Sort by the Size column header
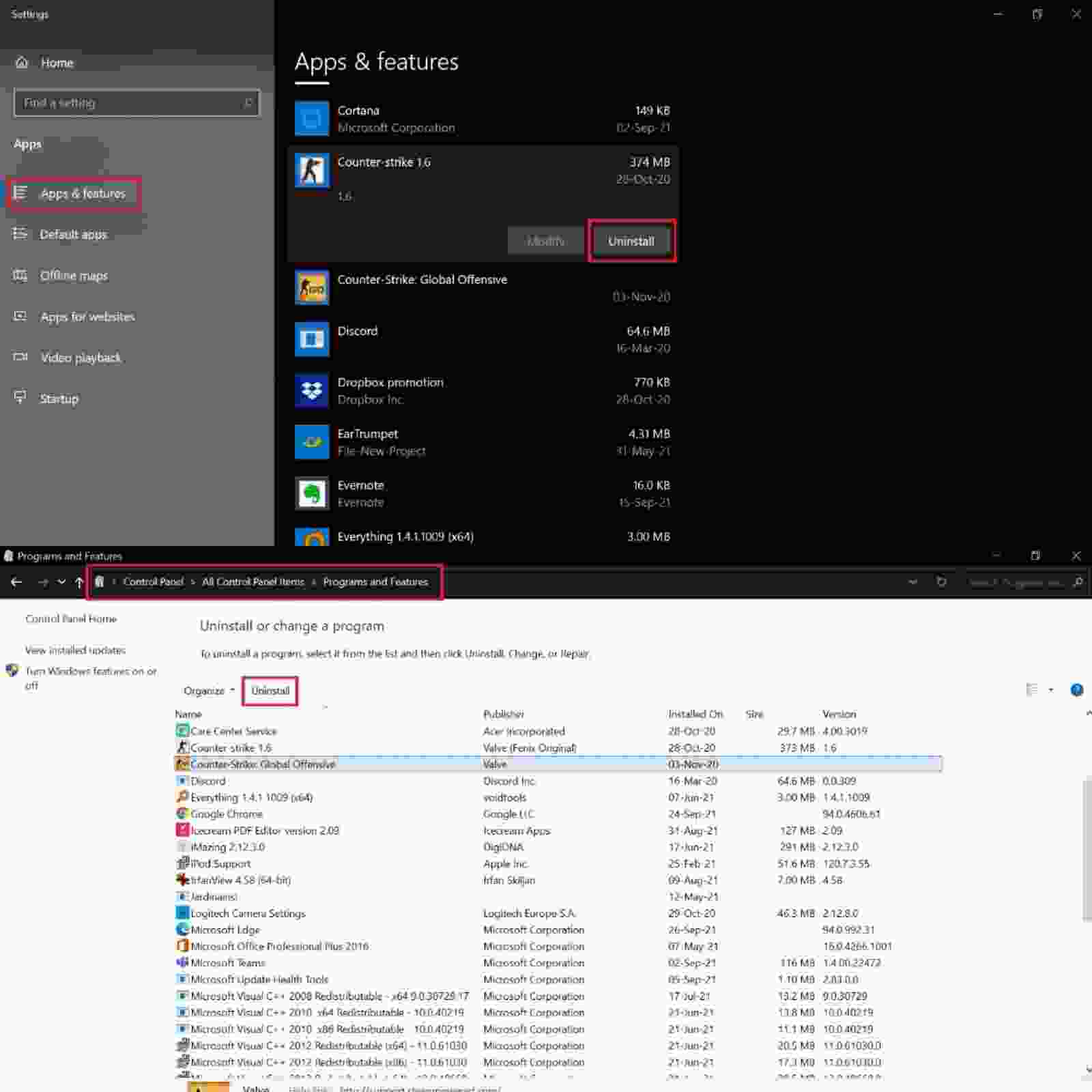This screenshot has height=1092, width=1092. click(754, 714)
